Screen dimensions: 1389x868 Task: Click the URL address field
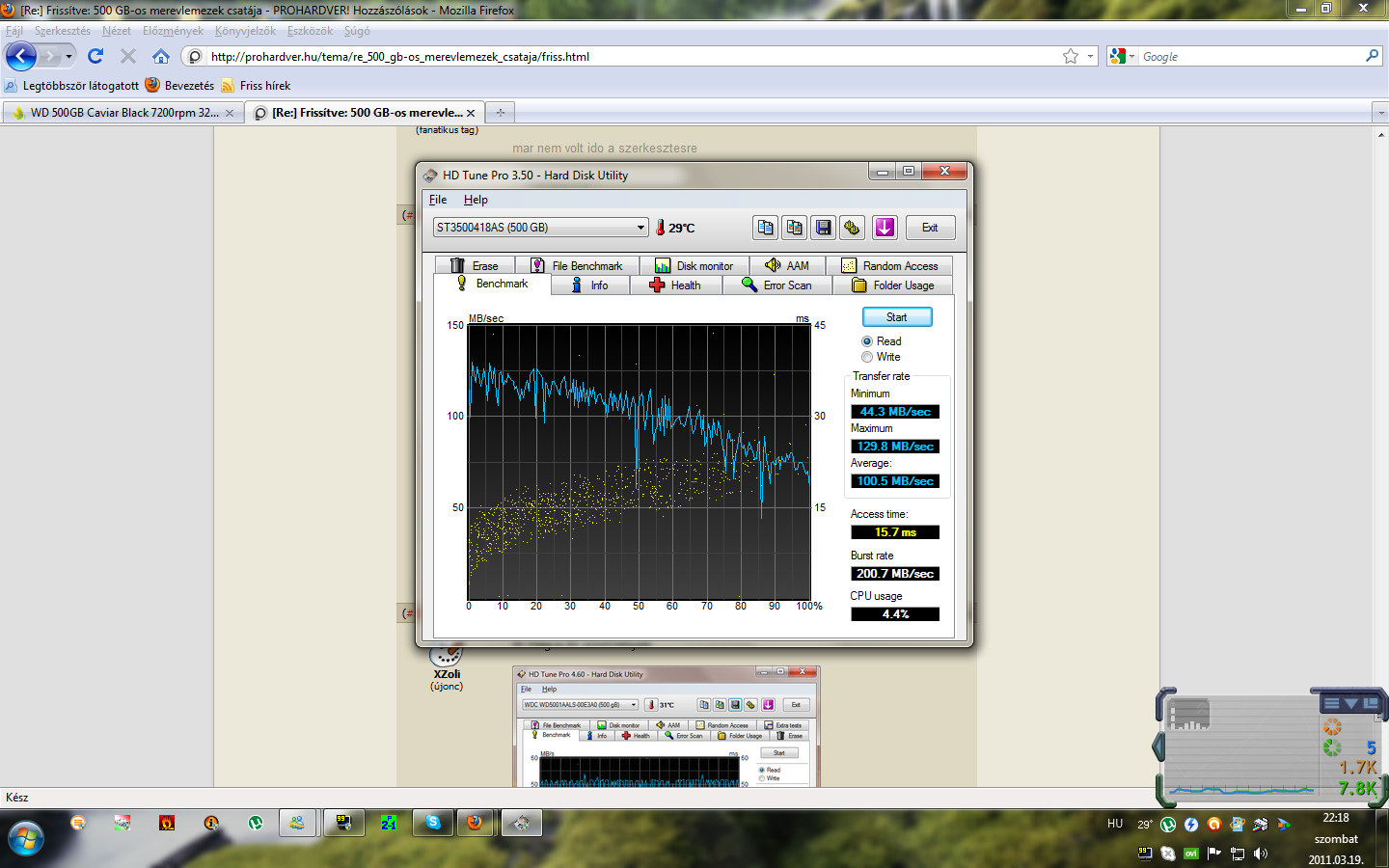coord(632,57)
